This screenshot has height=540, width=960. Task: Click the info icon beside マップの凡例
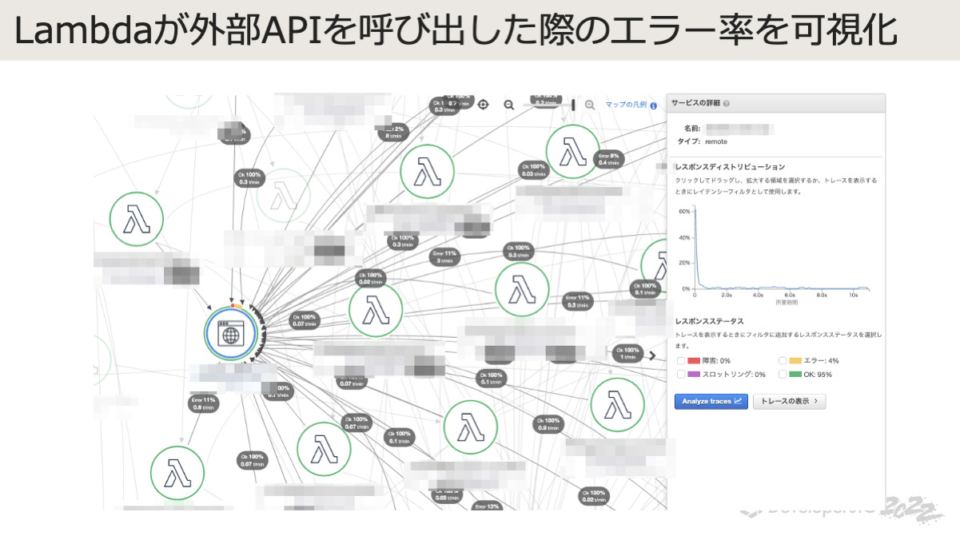click(x=654, y=105)
